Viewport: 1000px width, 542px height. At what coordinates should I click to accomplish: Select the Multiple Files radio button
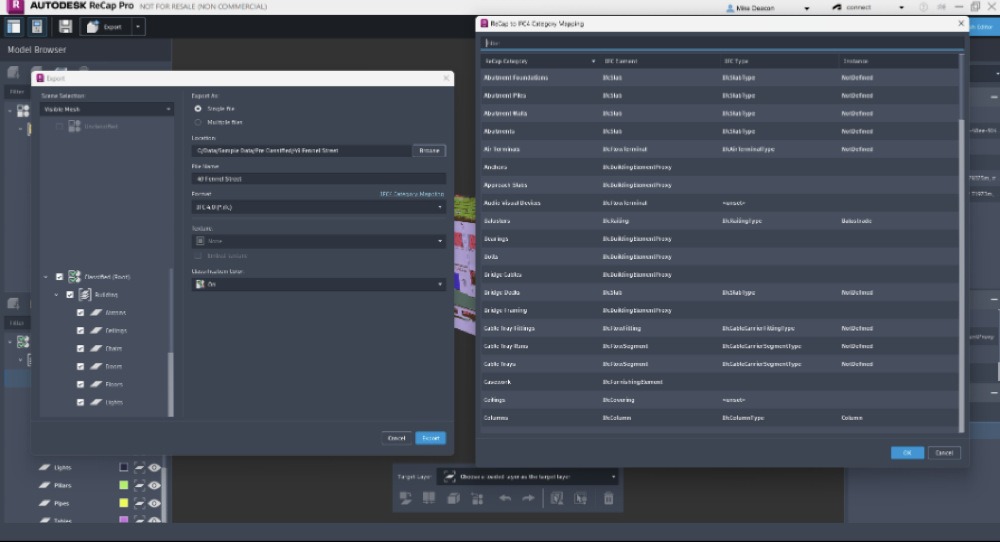(198, 122)
